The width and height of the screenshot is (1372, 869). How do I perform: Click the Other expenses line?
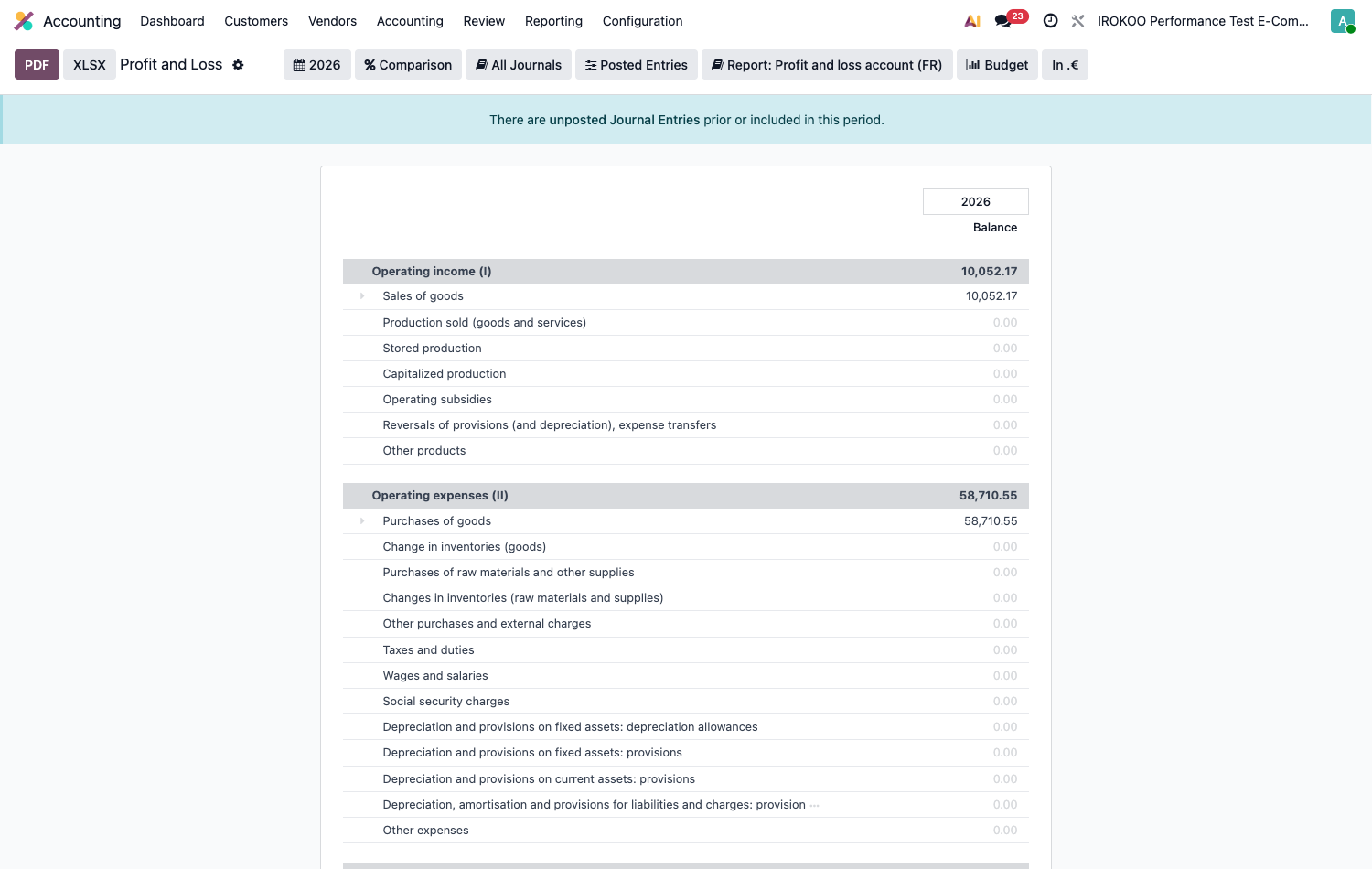click(x=686, y=831)
